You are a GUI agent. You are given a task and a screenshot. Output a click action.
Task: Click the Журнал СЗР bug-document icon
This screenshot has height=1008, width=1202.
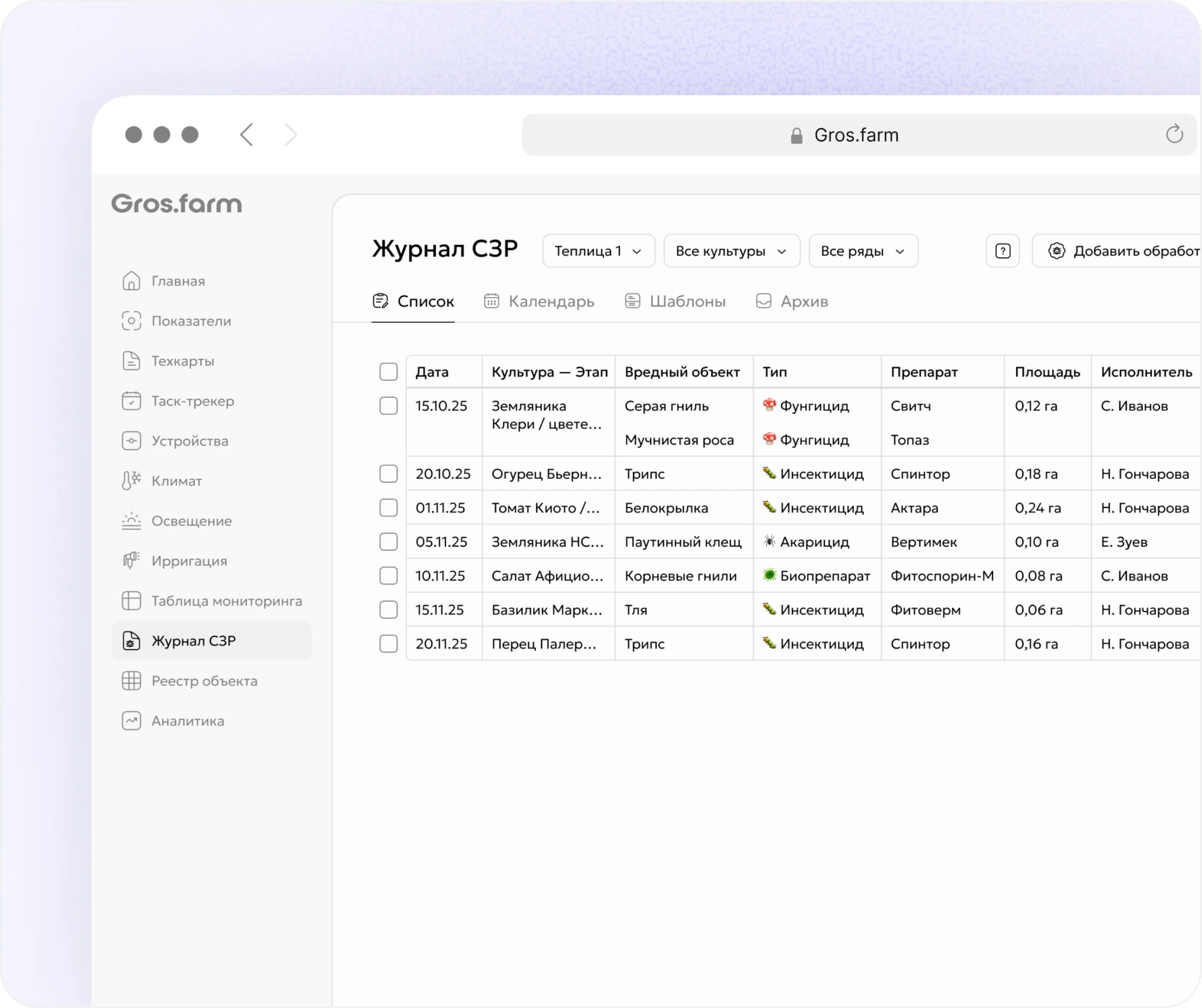tap(131, 641)
